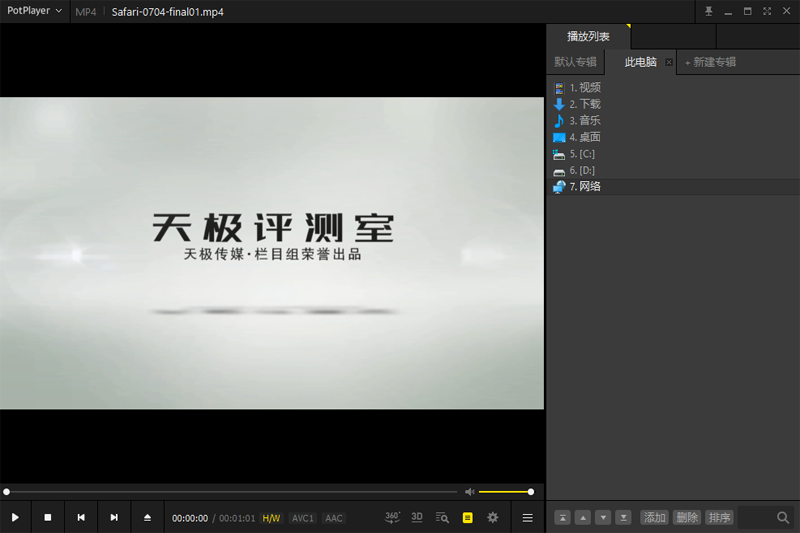
Task: Open the control panel gear settings
Action: (x=492, y=518)
